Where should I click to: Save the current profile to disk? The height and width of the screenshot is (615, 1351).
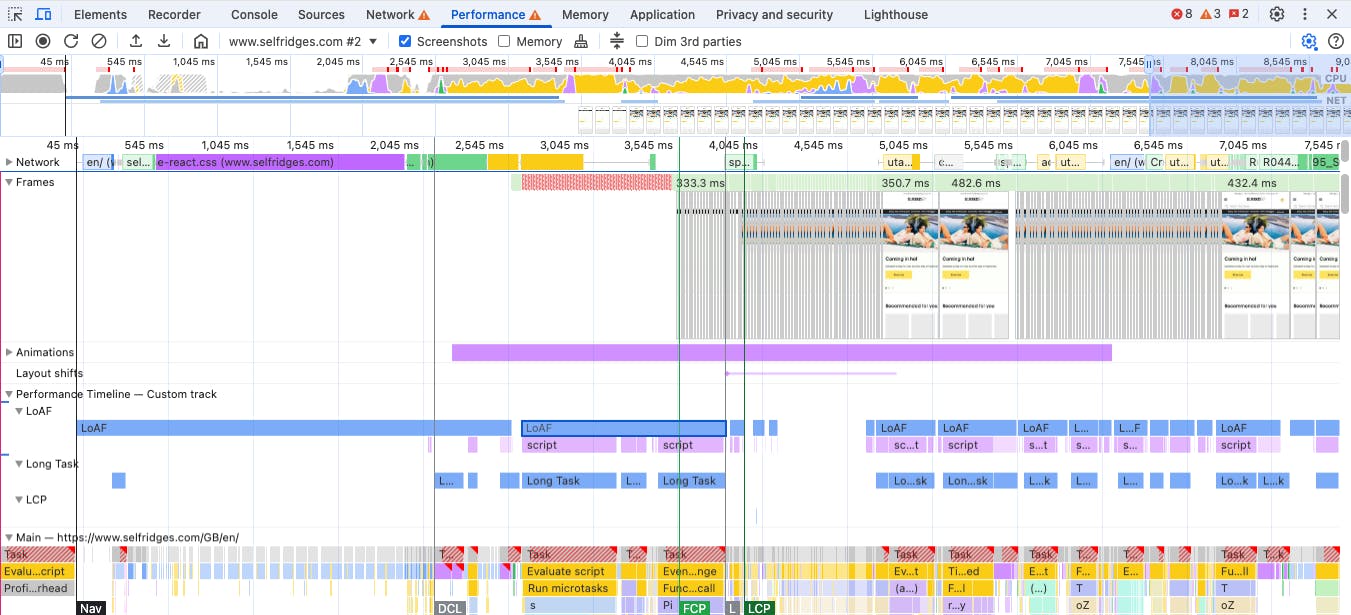click(x=163, y=41)
